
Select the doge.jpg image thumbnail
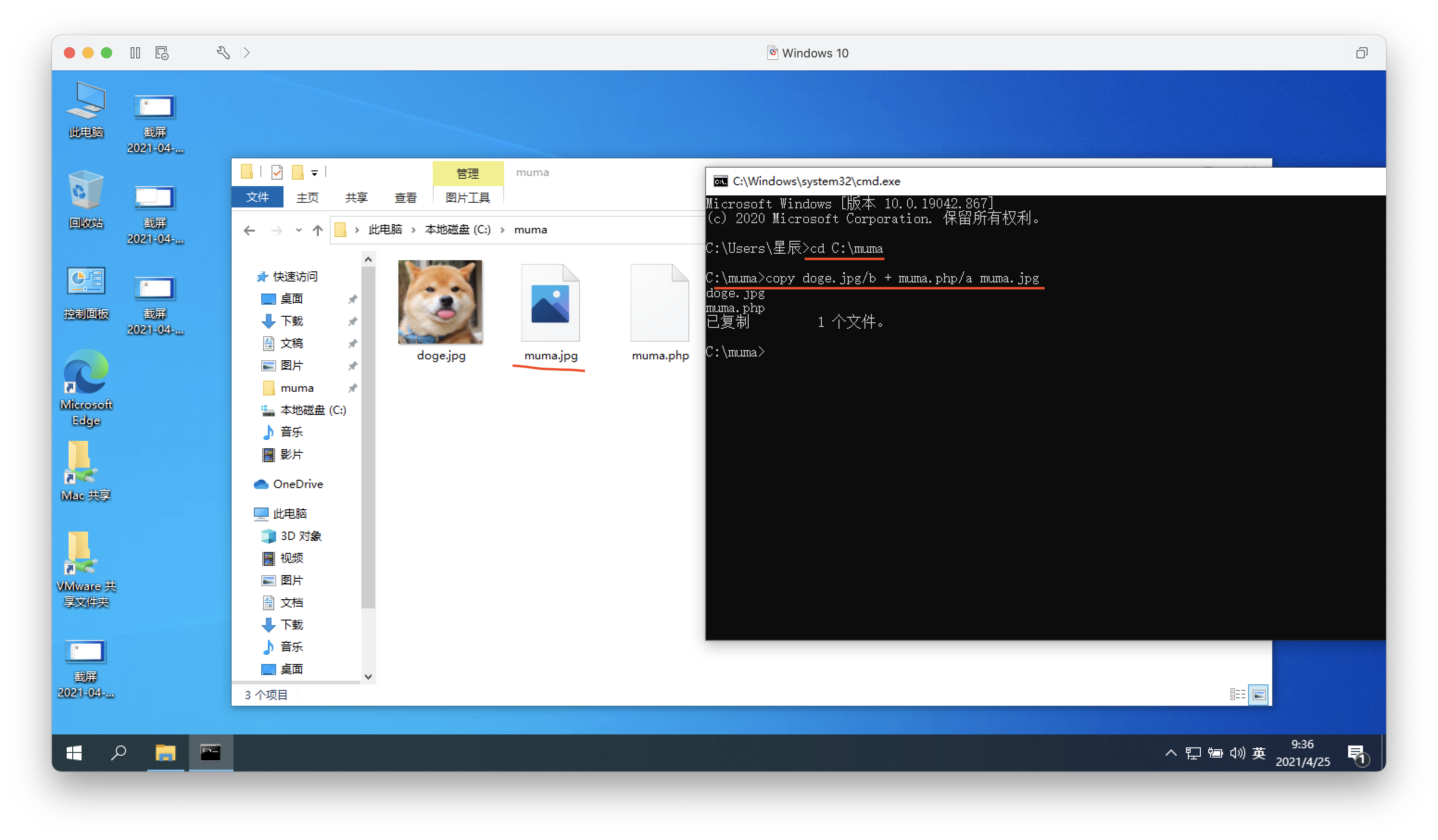pyautogui.click(x=440, y=301)
